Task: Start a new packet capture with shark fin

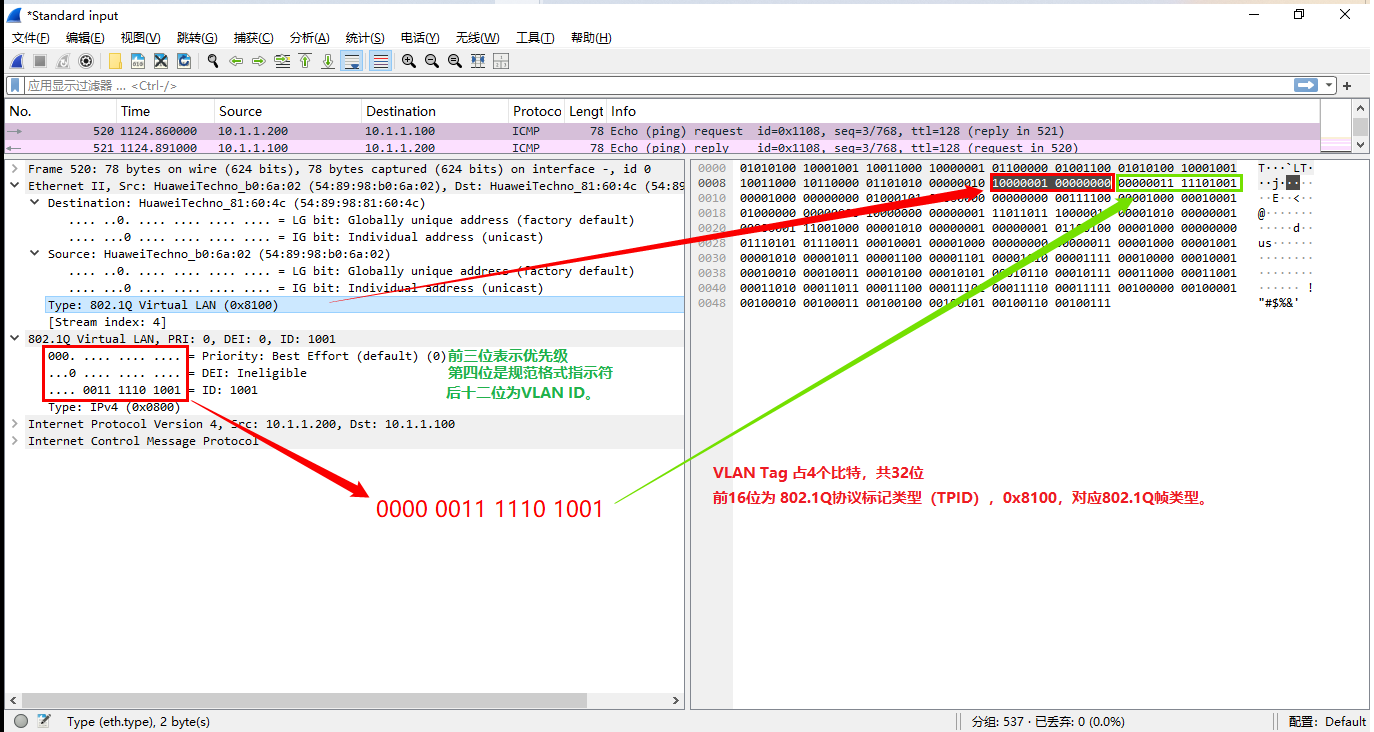Action: pos(17,61)
